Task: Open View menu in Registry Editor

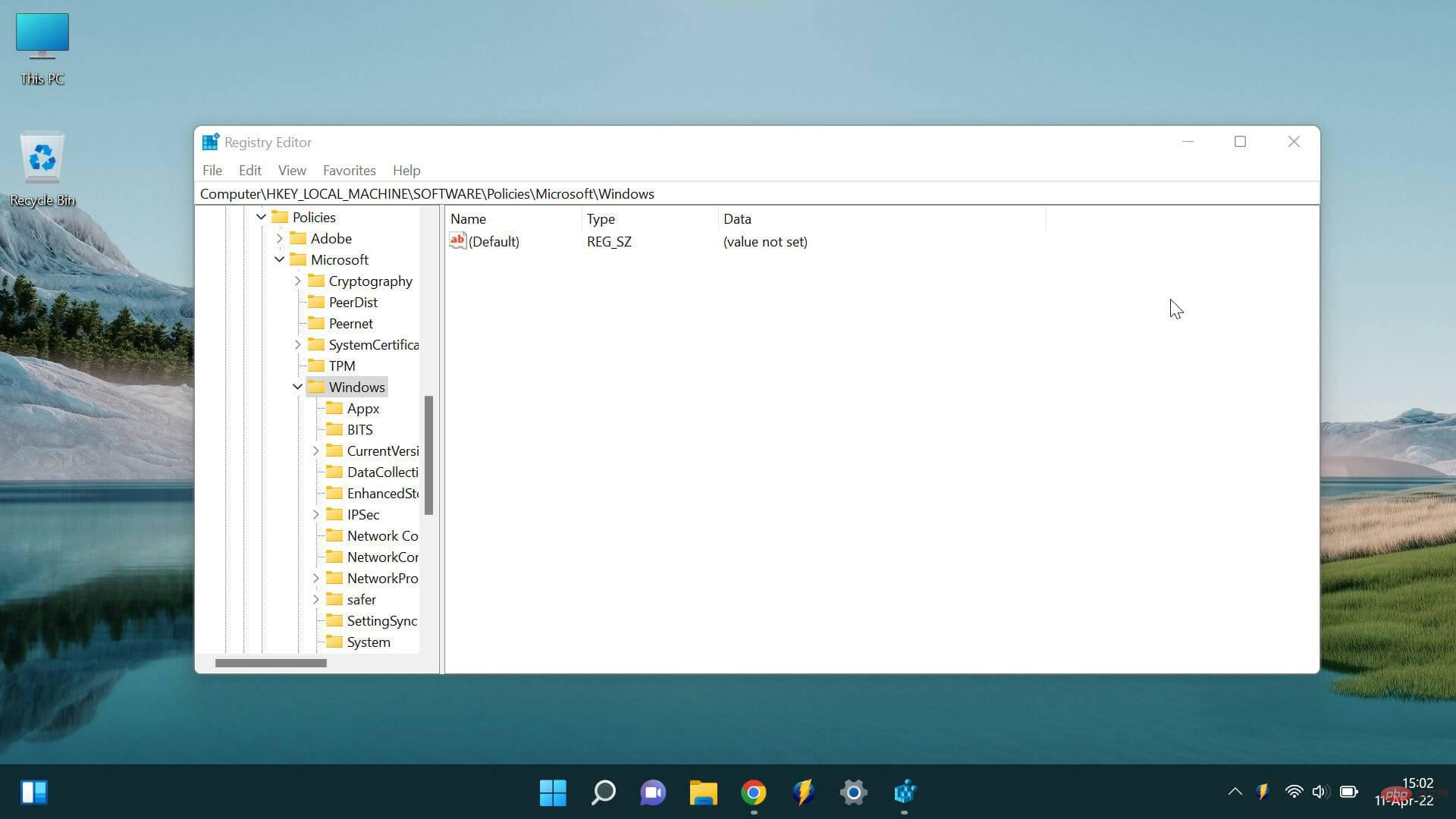Action: [291, 169]
